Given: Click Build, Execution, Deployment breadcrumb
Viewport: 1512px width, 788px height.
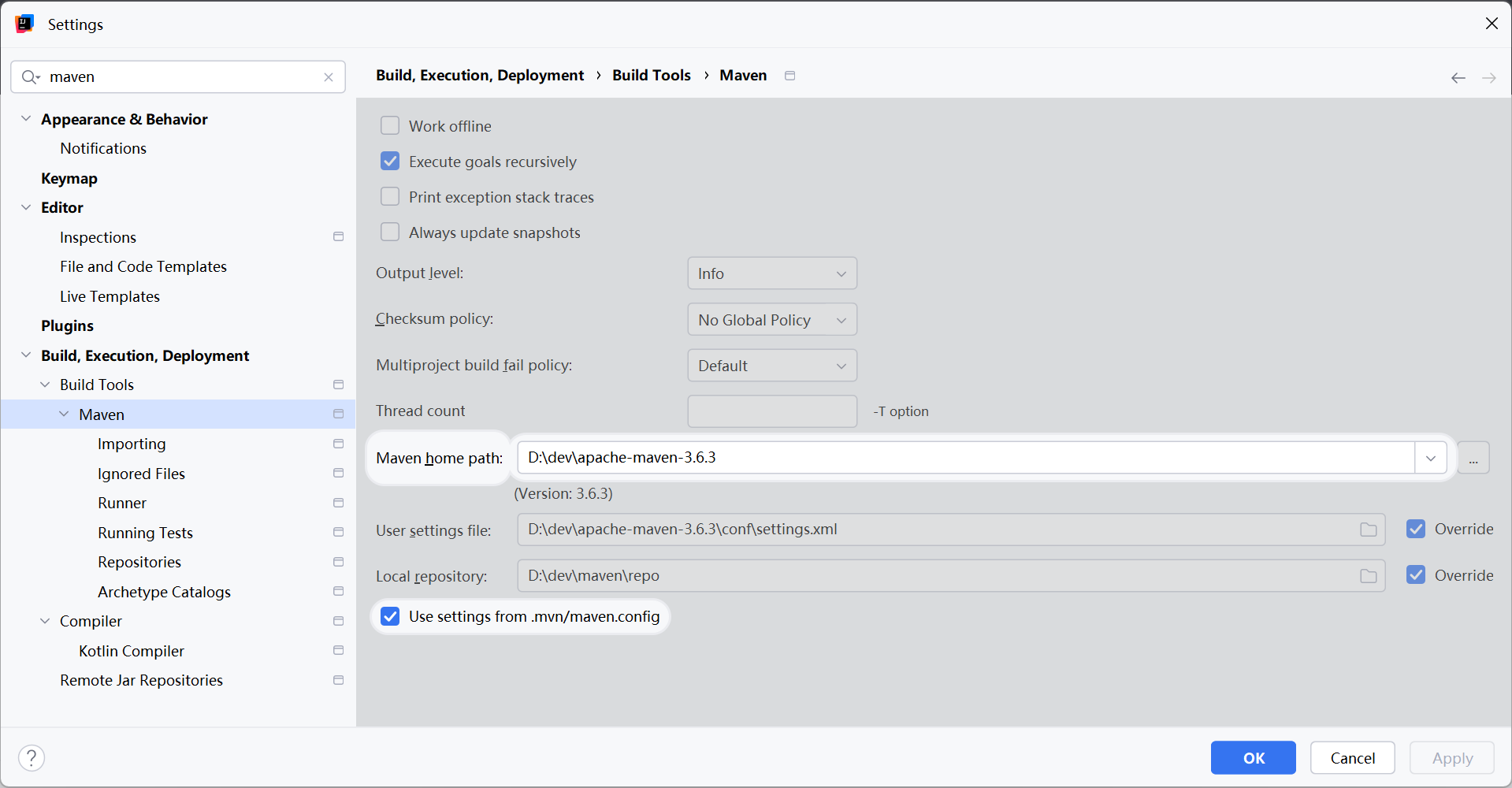Looking at the screenshot, I should (480, 75).
